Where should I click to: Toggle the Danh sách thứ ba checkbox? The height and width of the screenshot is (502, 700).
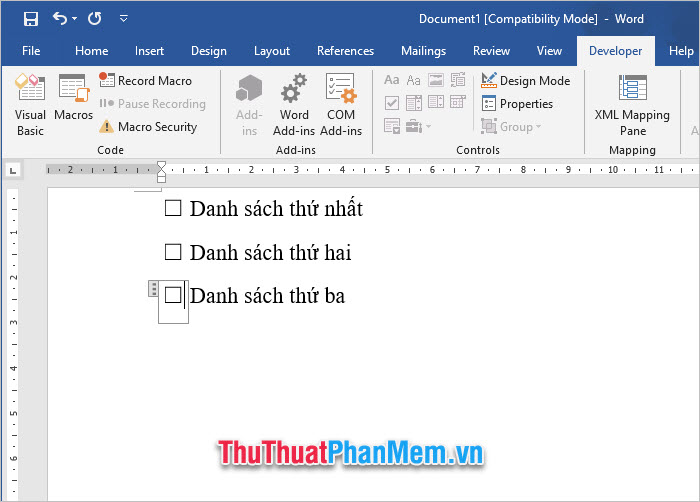click(173, 295)
